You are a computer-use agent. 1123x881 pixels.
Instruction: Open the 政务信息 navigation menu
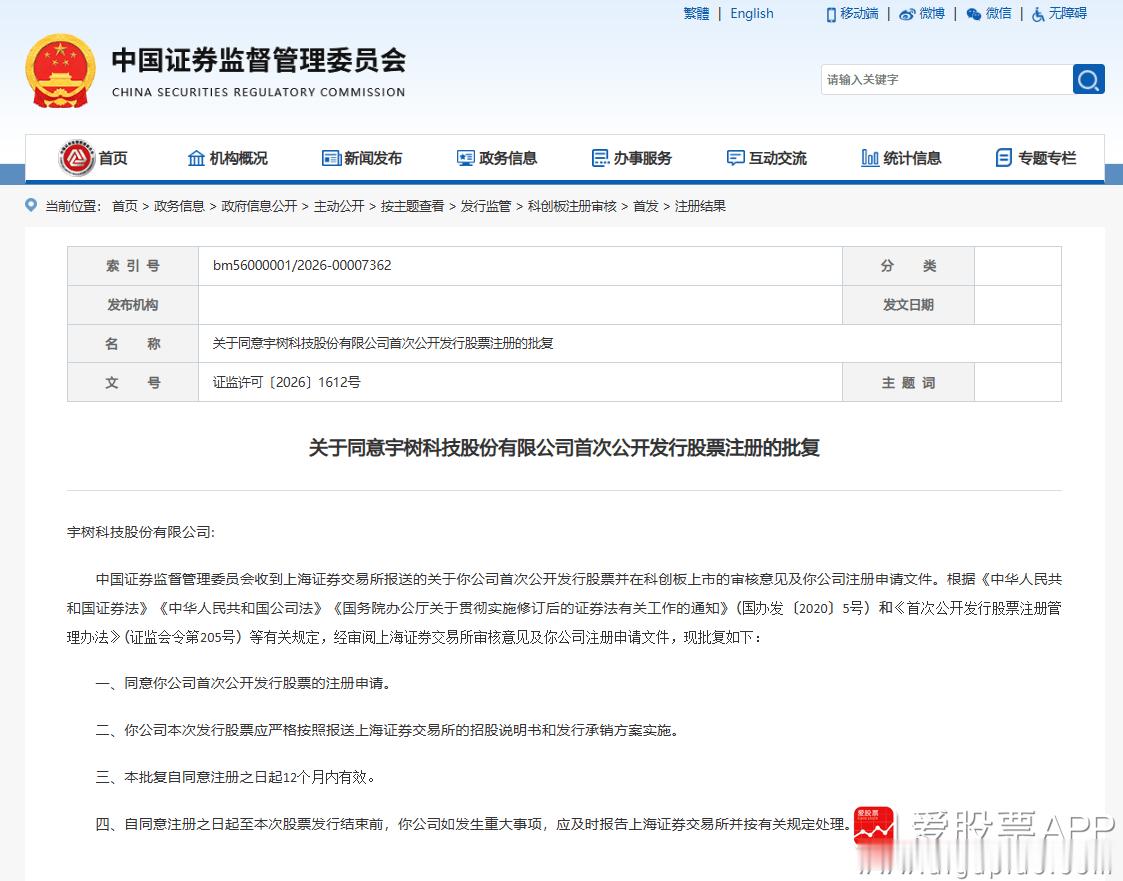508,158
